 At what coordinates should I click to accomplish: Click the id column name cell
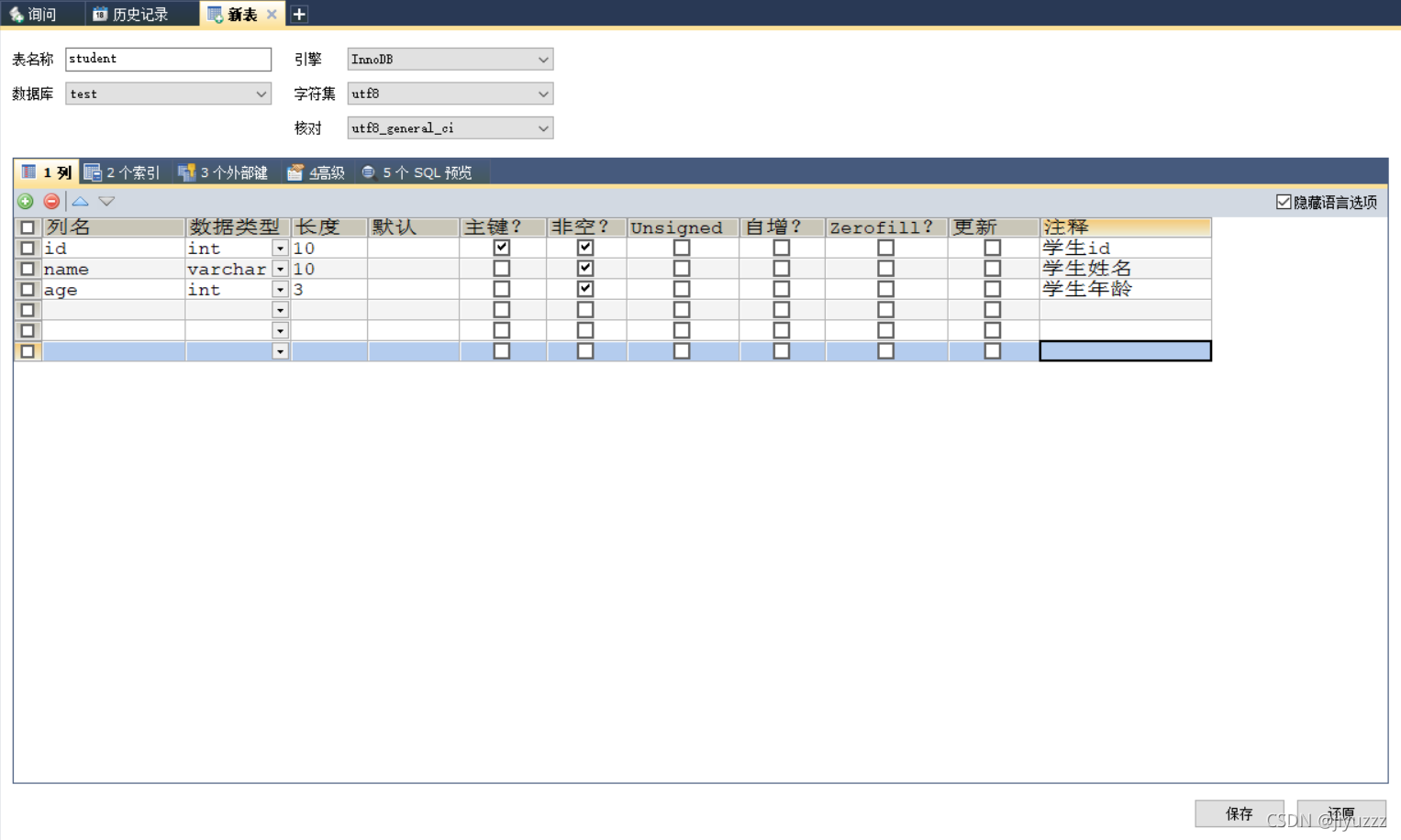(x=114, y=249)
